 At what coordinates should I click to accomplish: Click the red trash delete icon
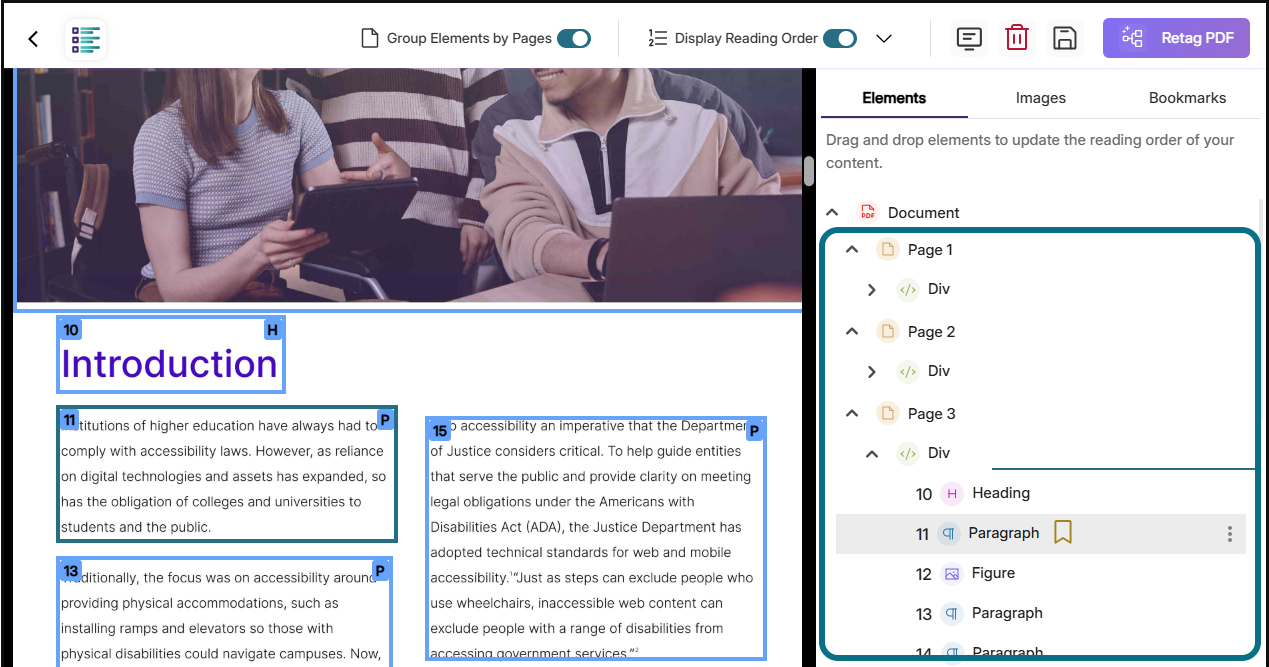point(1017,38)
